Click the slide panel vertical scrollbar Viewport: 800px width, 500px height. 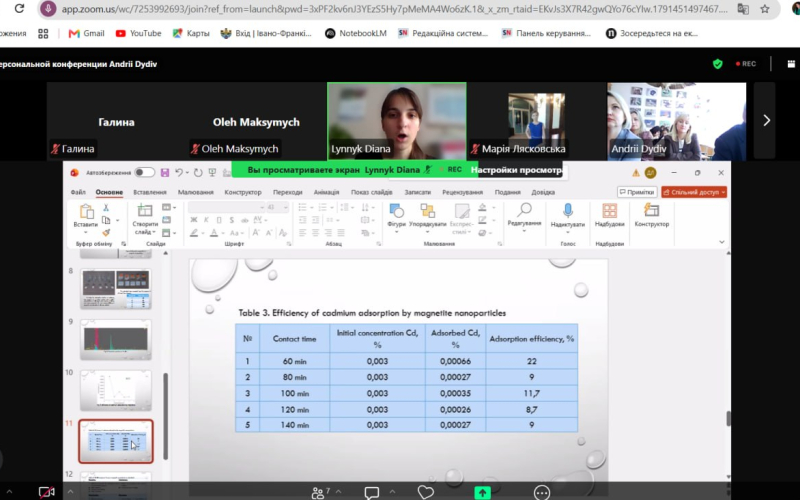165,416
